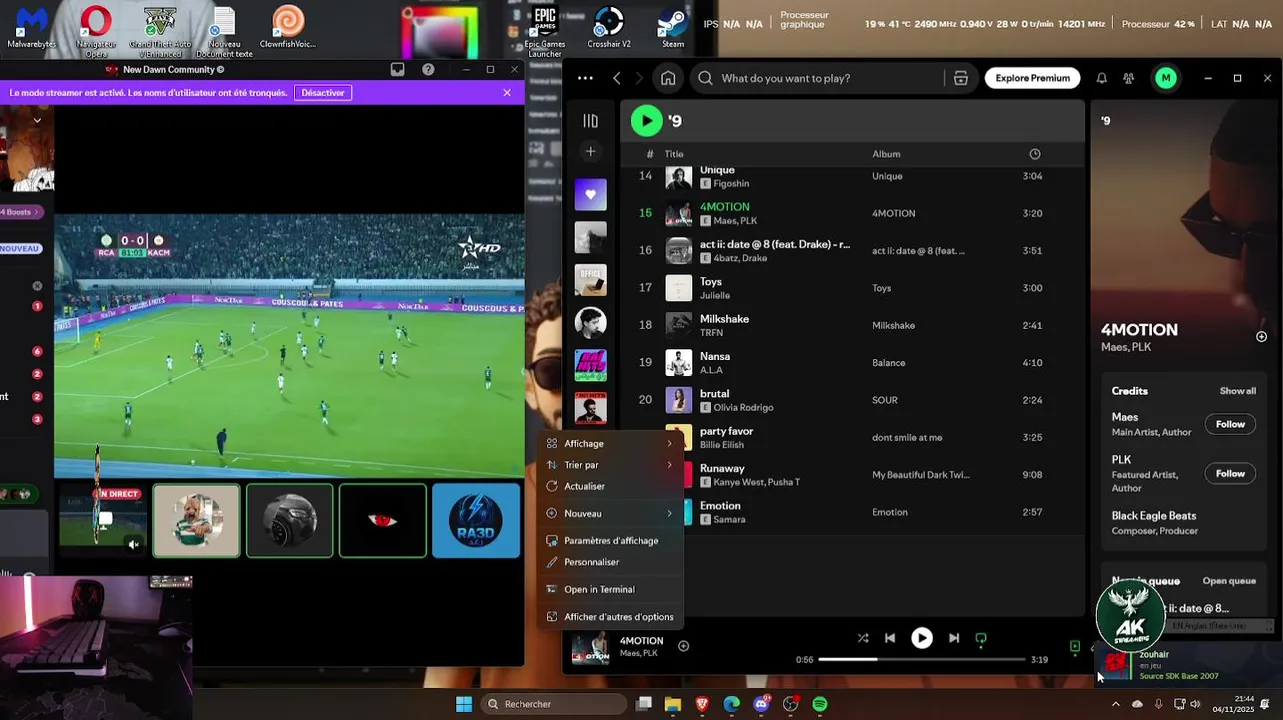Show hidden system tray icons chevron
The width and height of the screenshot is (1283, 720).
click(x=1116, y=704)
